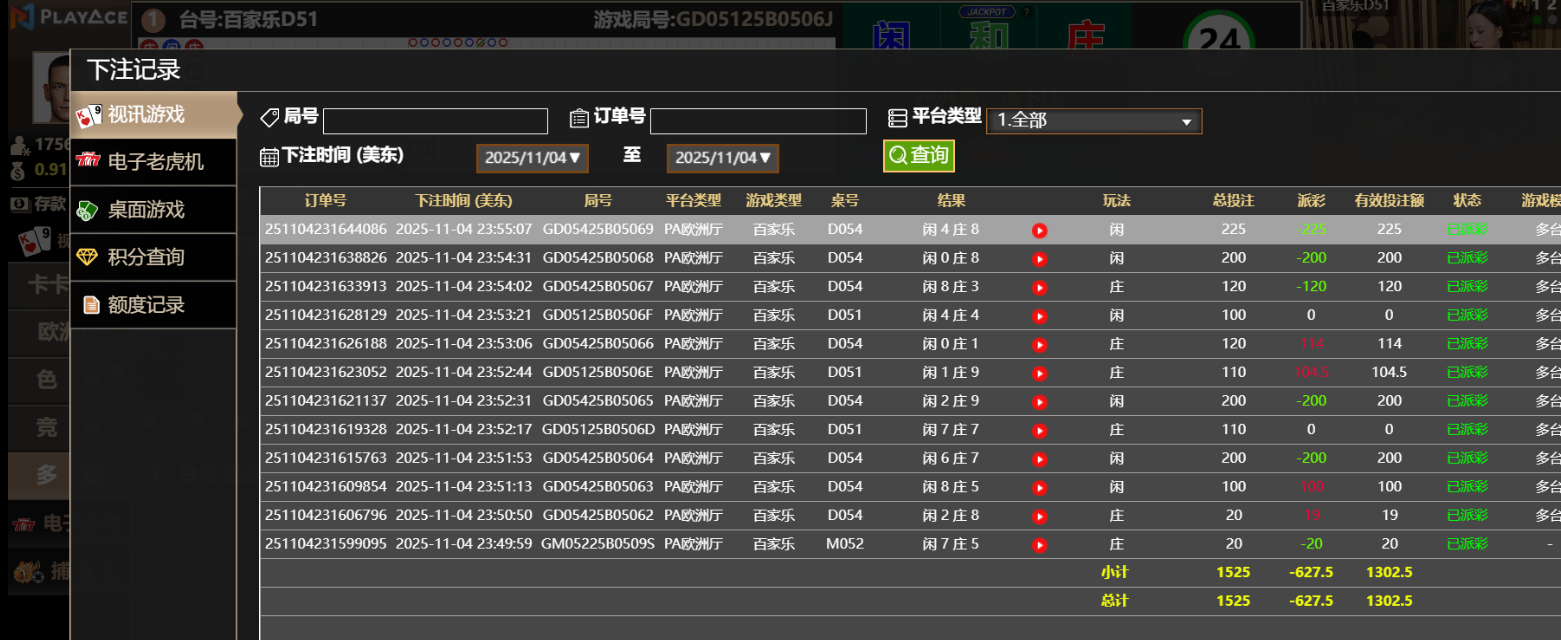Play replay for round GD05425B05062
1561x640 pixels.
tap(1039, 517)
